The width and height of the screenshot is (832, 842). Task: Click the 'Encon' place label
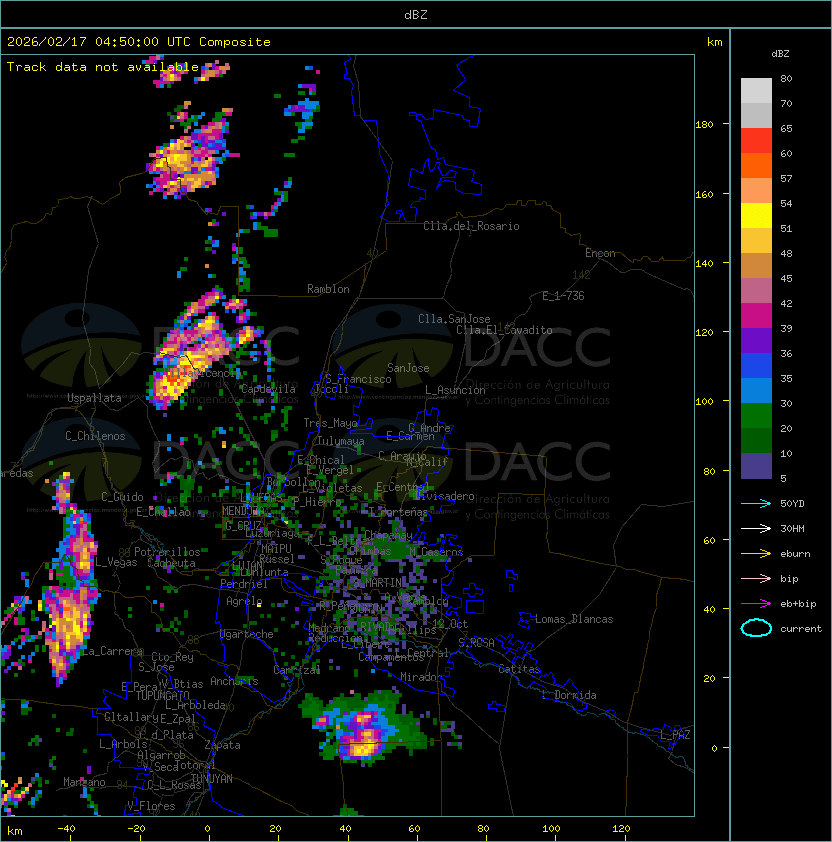(600, 253)
